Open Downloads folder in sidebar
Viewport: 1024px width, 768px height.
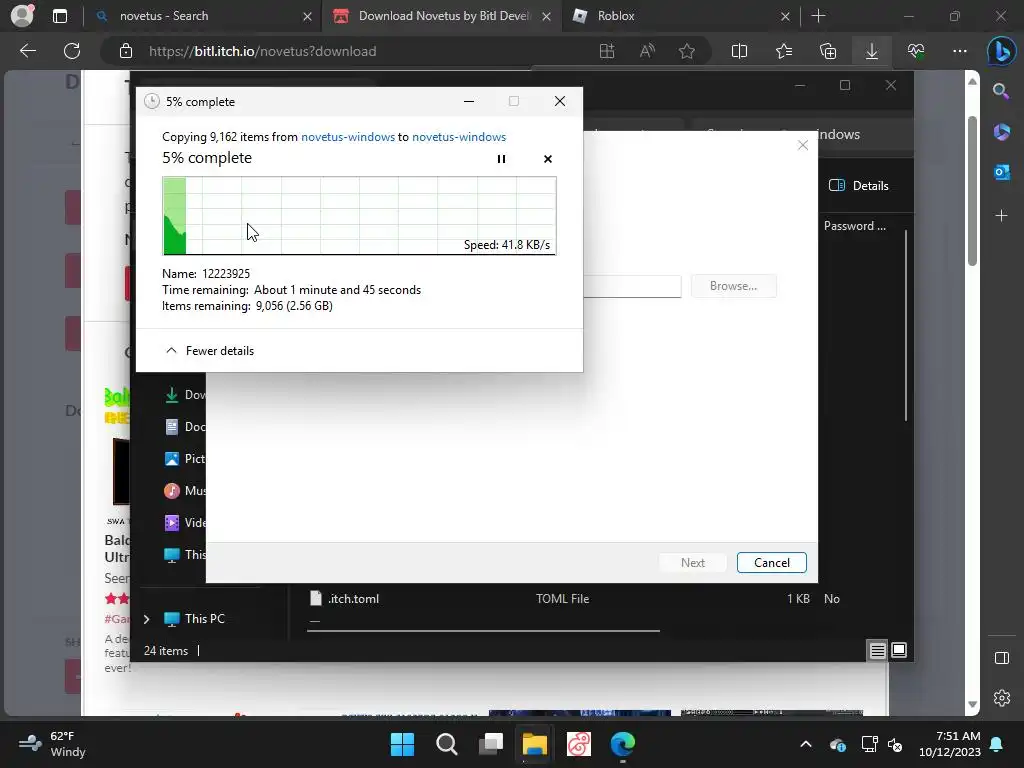point(184,394)
